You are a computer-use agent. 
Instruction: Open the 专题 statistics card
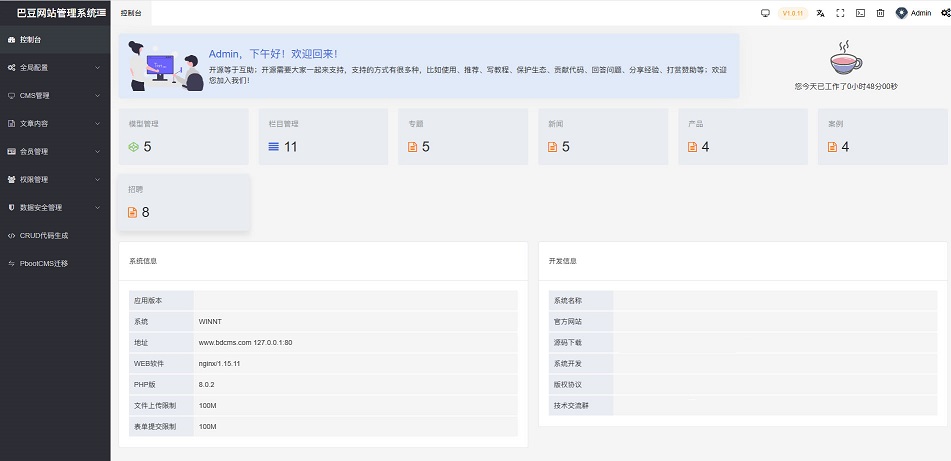[463, 136]
